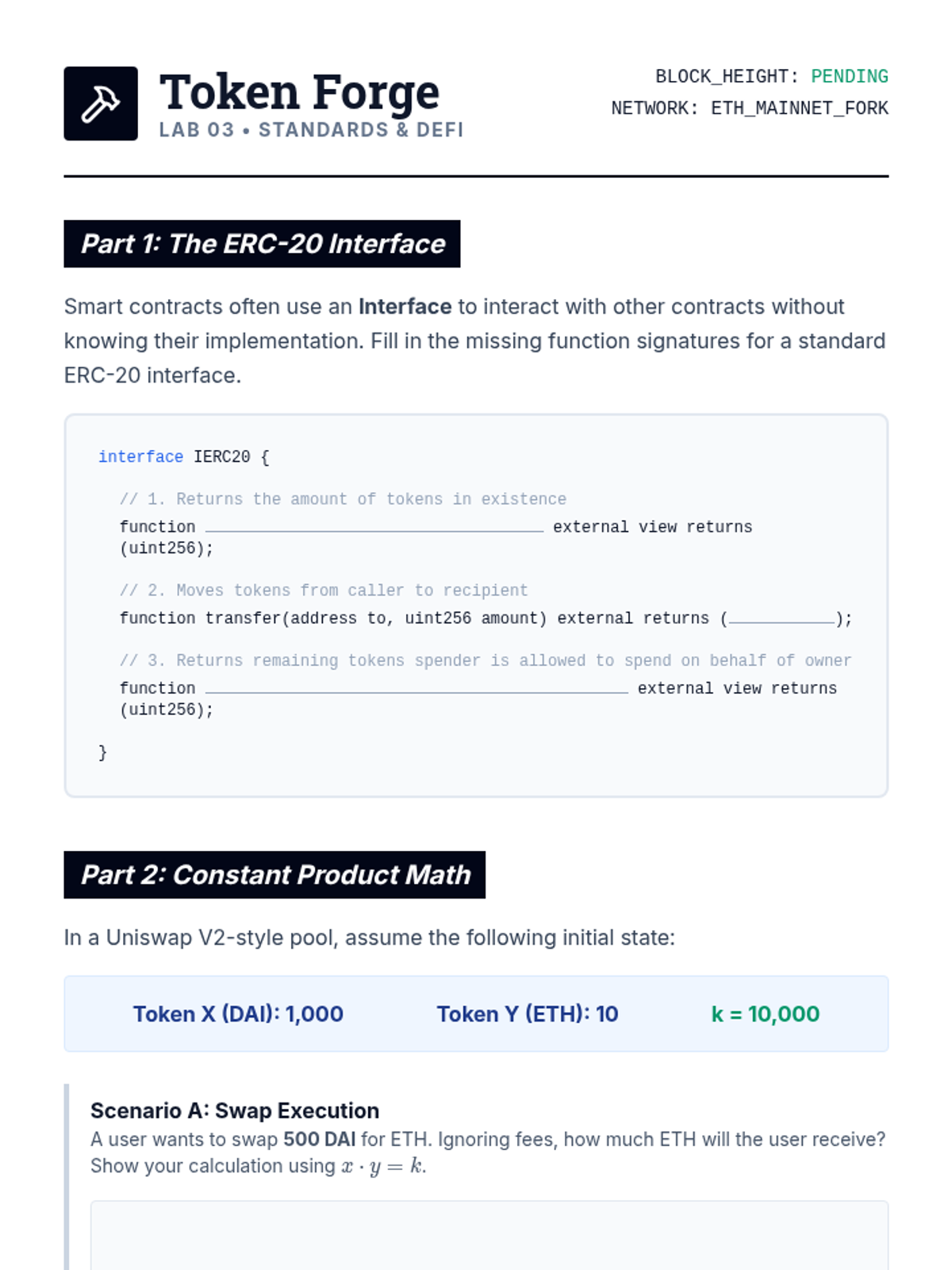
Task: Click the comment about moving tokens to recipient
Action: pyautogui.click(x=324, y=591)
